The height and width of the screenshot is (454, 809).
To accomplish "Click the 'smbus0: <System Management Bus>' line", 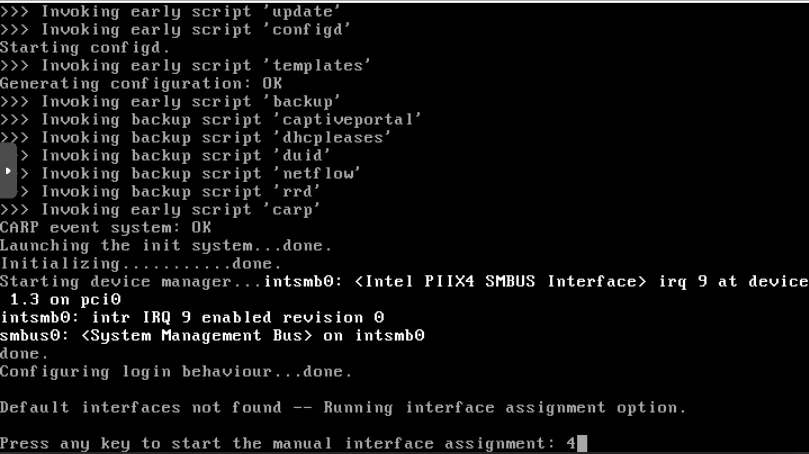I will [x=212, y=335].
